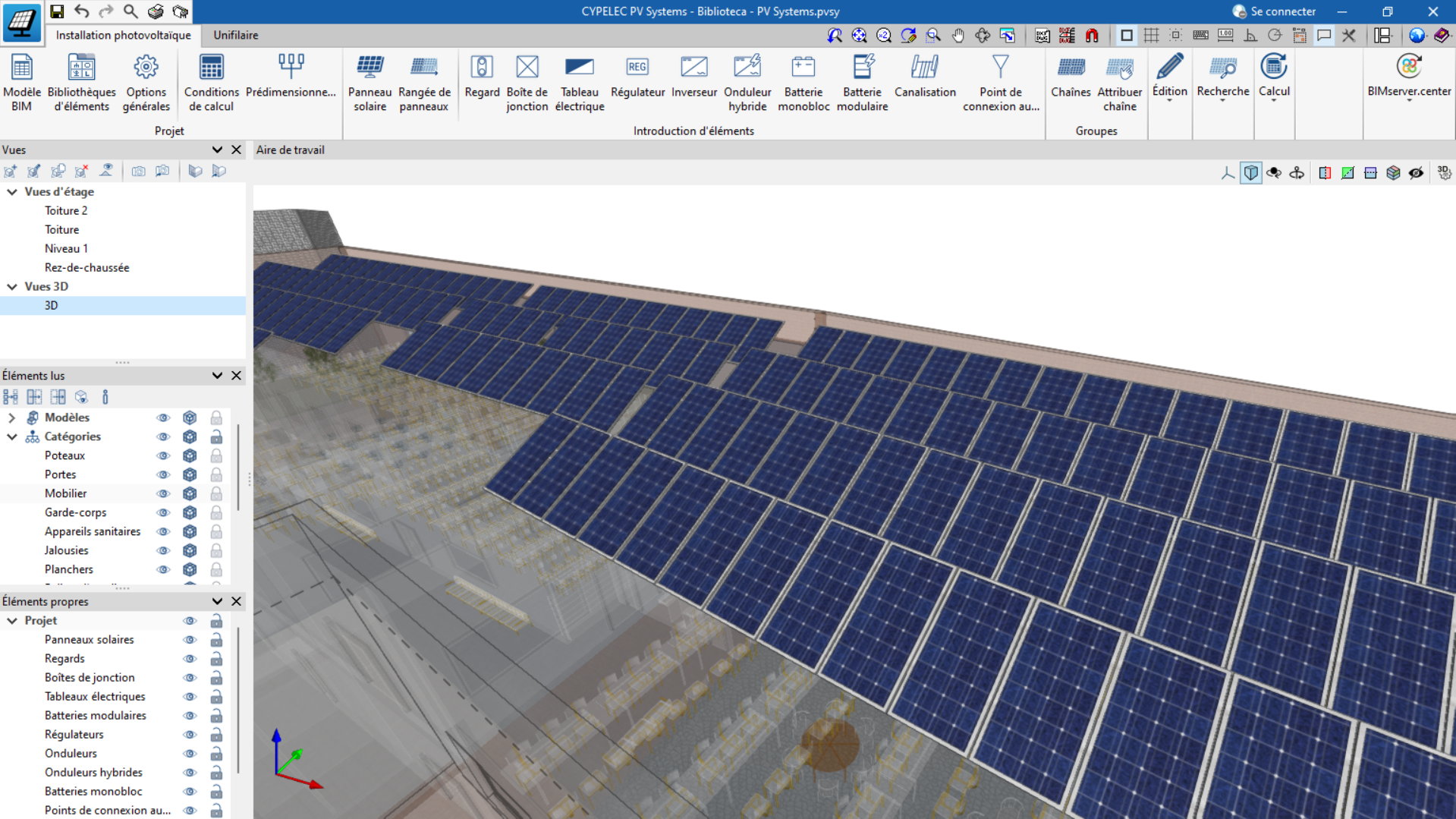The image size is (1456, 819).
Task: Lock the Panneaux solaires elements
Action: tap(216, 640)
